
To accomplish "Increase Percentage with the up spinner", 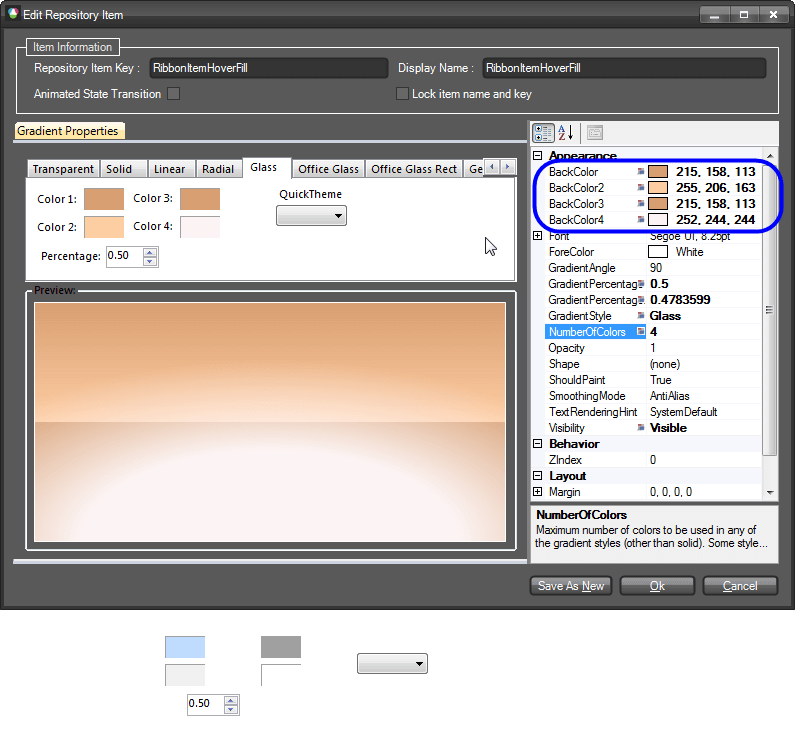I will point(150,252).
